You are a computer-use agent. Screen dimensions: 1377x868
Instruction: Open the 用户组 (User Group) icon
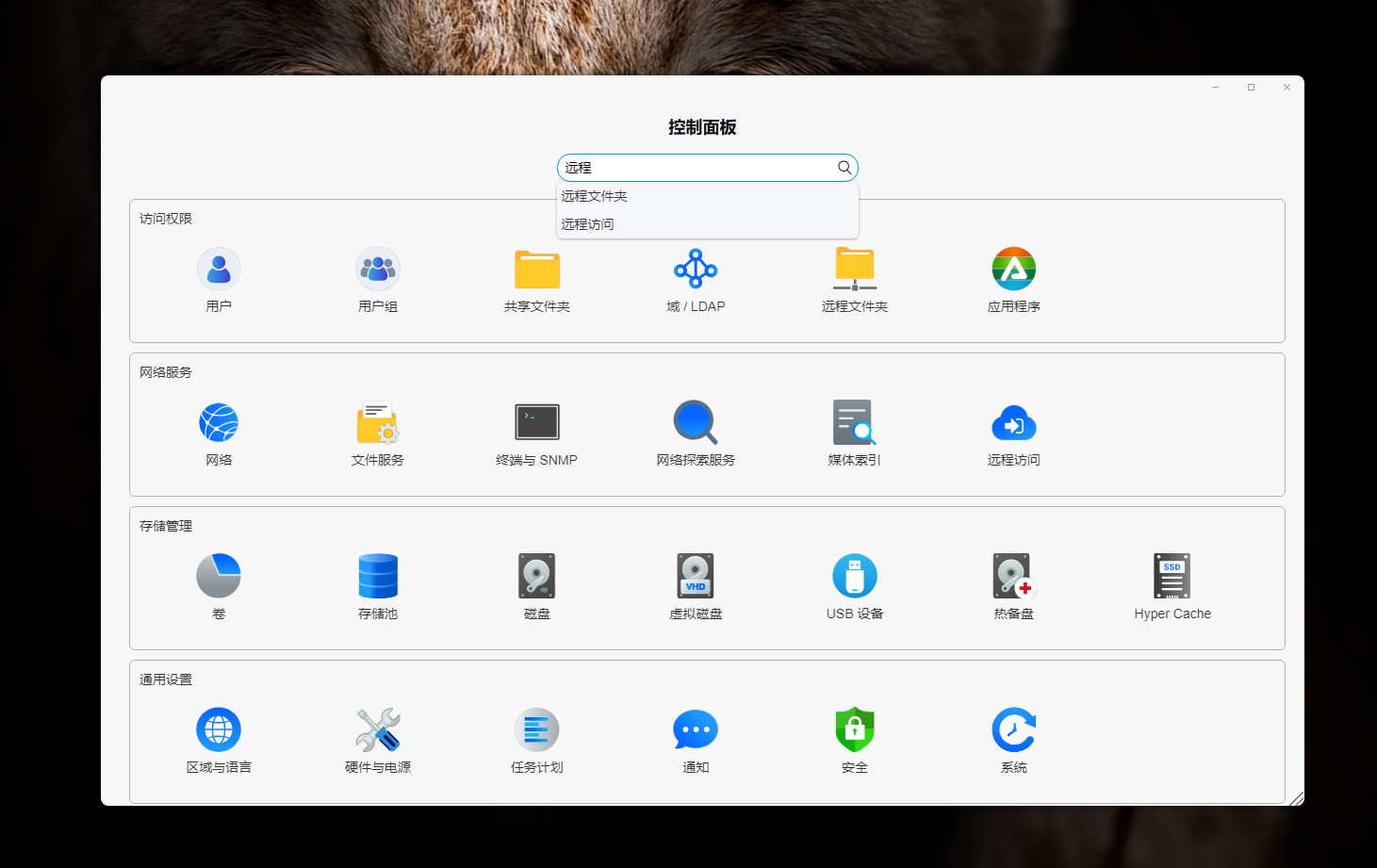pos(378,270)
